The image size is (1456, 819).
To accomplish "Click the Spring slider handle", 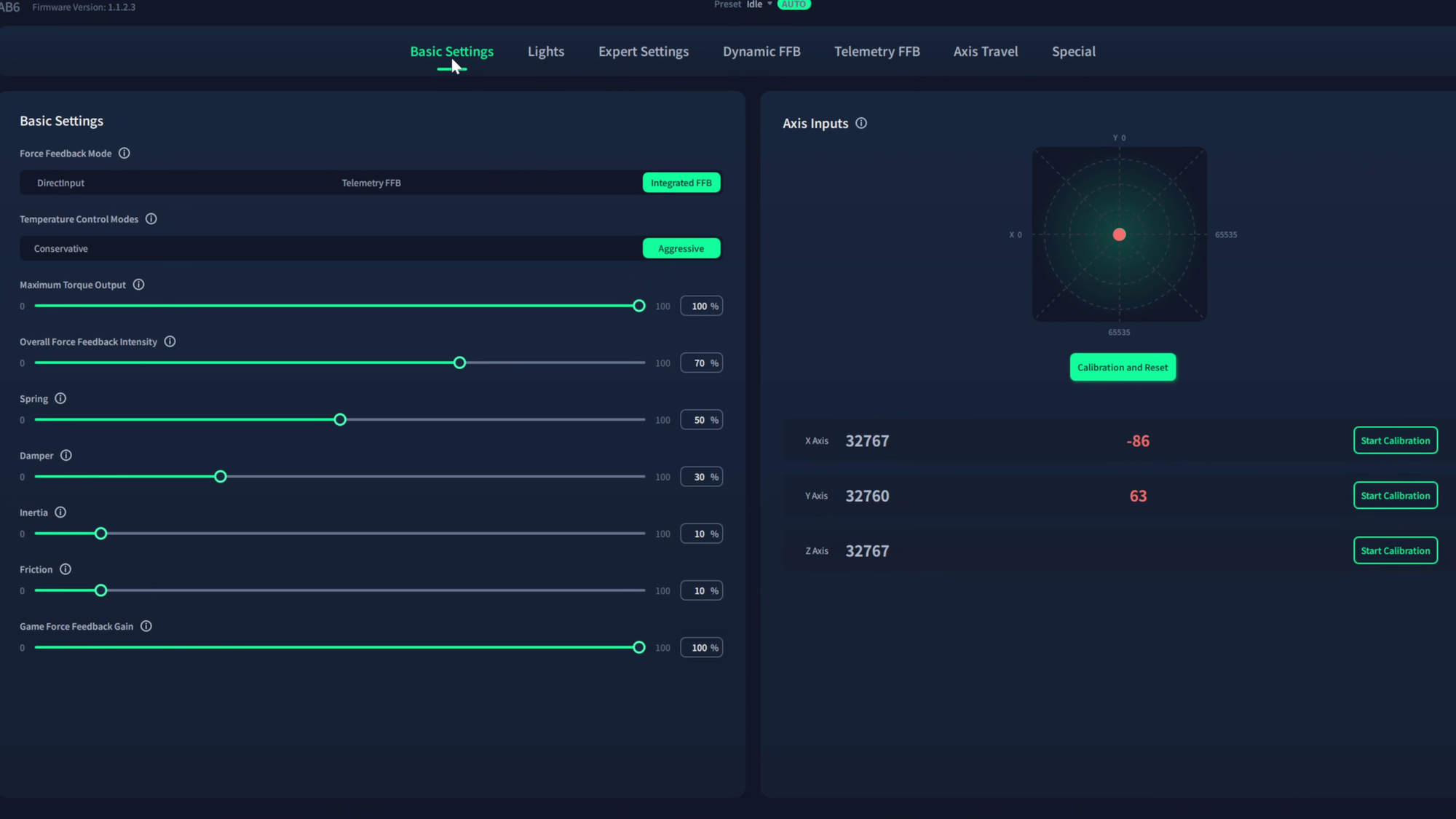I will pyautogui.click(x=340, y=420).
